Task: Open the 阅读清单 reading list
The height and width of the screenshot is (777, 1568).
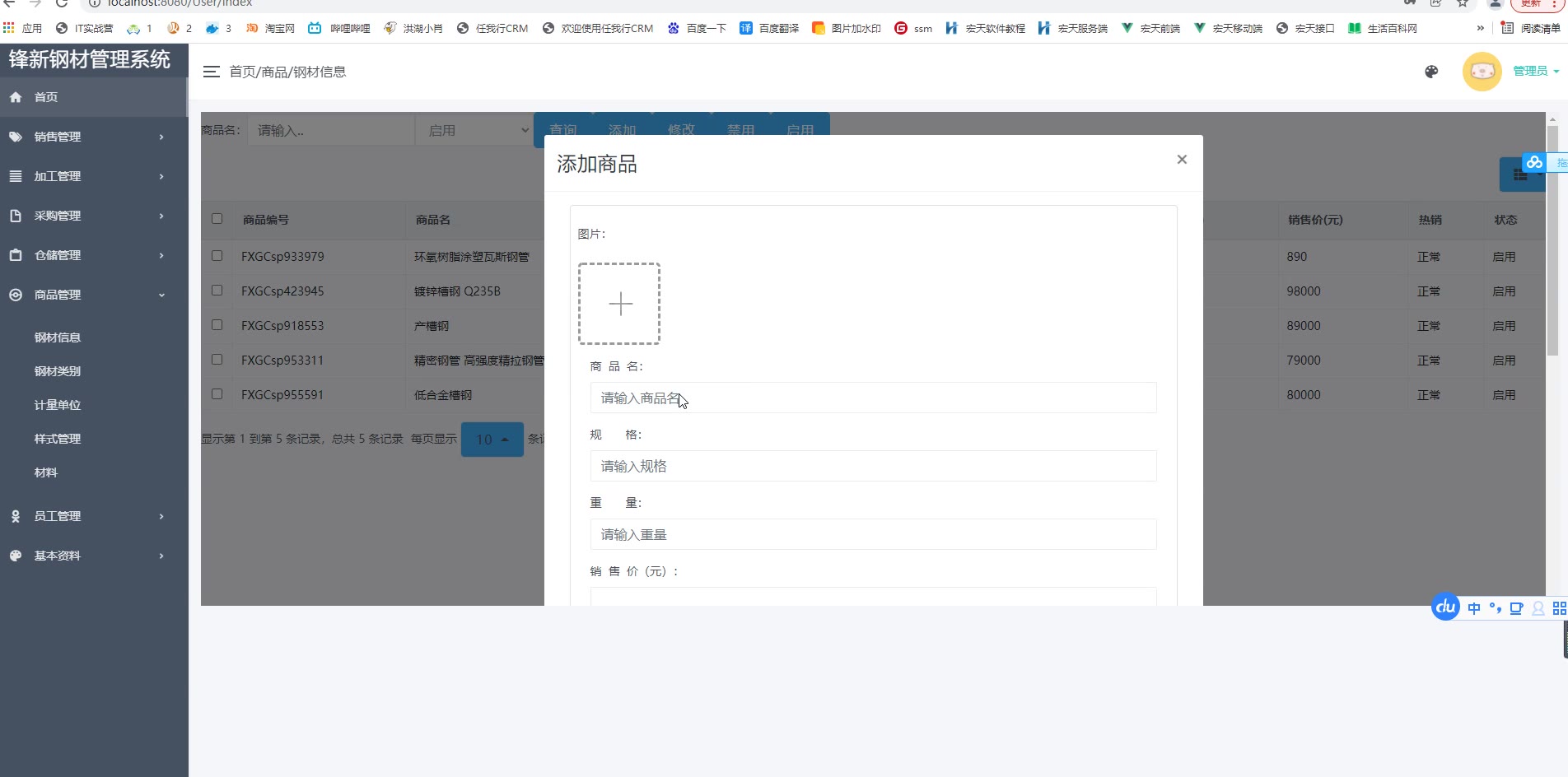Action: pos(1531,28)
